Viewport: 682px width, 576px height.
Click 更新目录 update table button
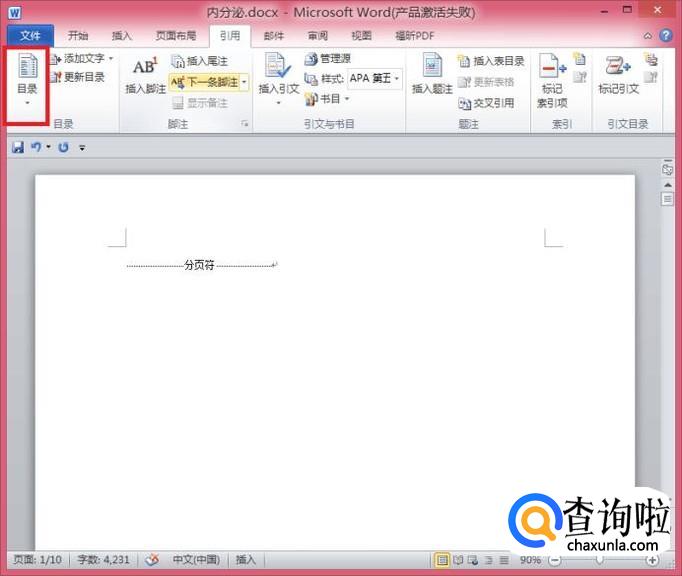78,77
